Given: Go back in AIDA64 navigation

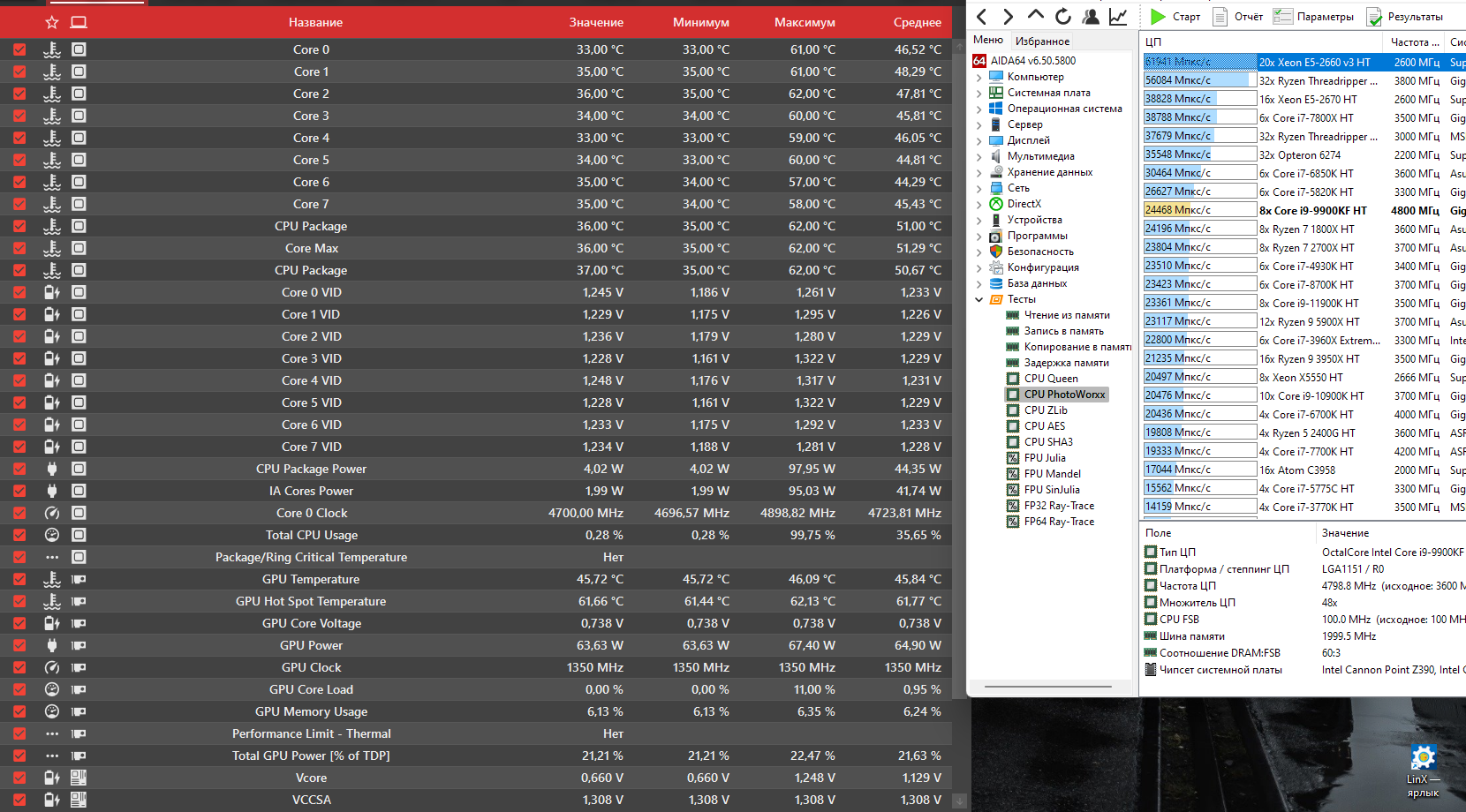Looking at the screenshot, I should [981, 16].
